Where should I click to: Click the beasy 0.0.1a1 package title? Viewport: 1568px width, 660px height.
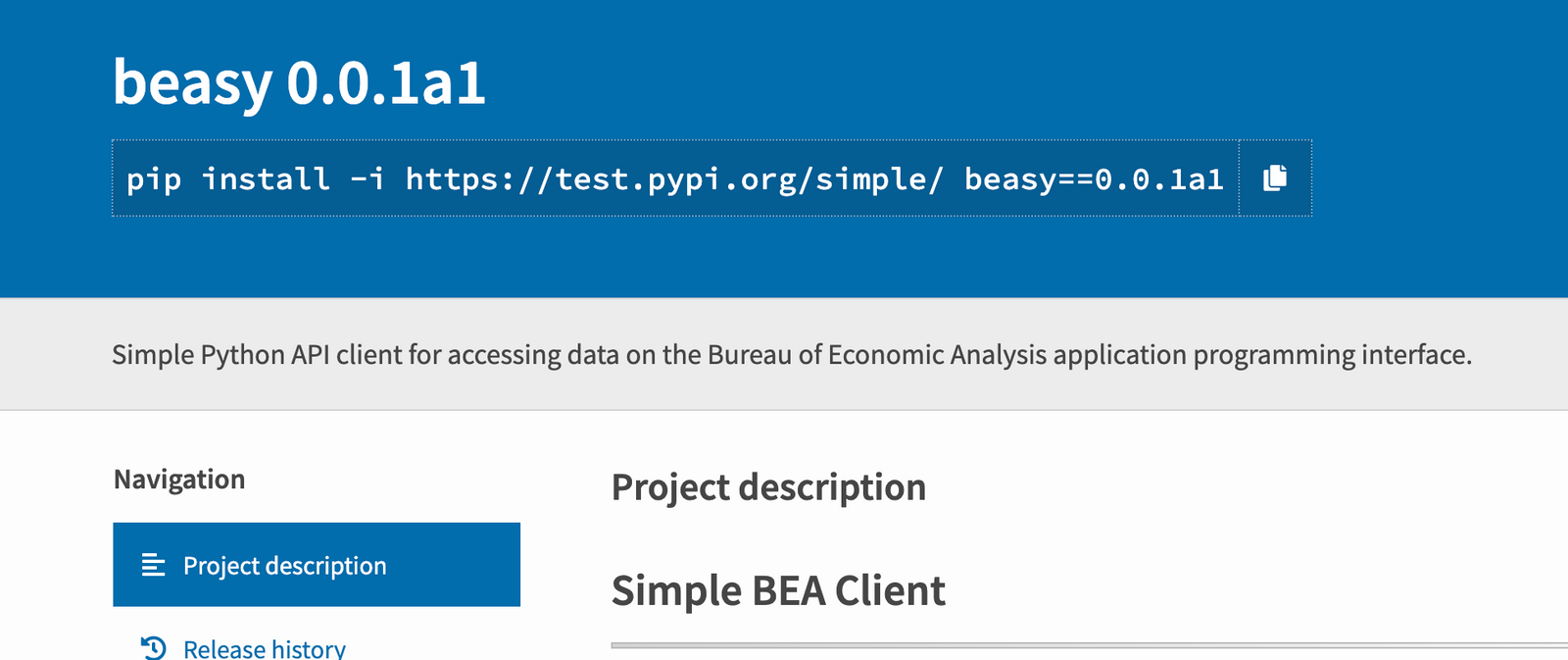[x=299, y=82]
